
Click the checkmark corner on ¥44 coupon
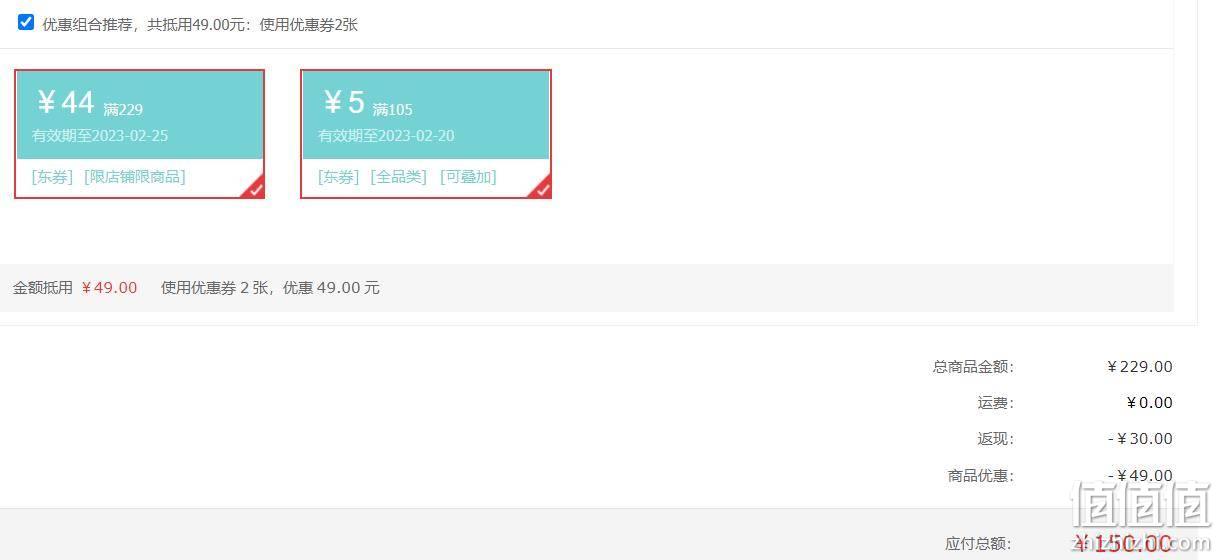pyautogui.click(x=255, y=188)
